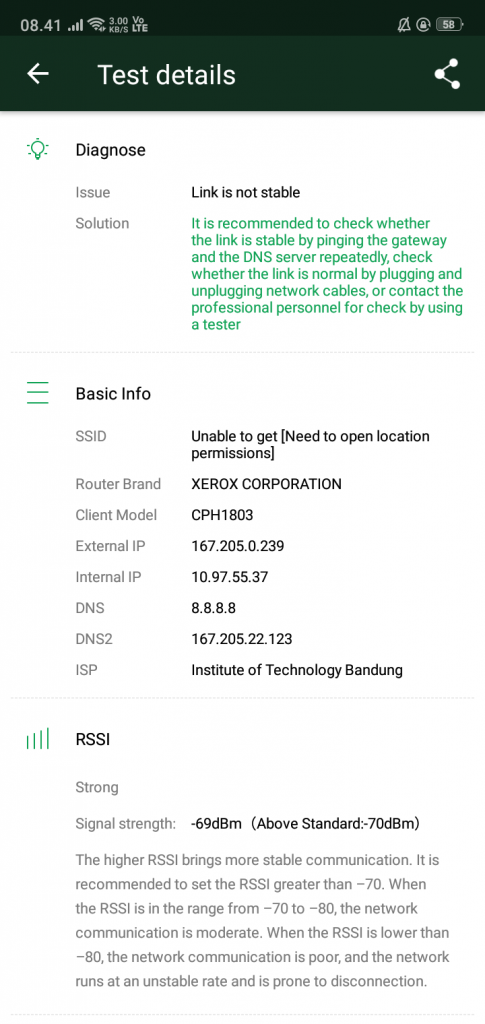Tap the External IP 167.205.0.239 value
485x1024 pixels.
pyautogui.click(x=238, y=546)
